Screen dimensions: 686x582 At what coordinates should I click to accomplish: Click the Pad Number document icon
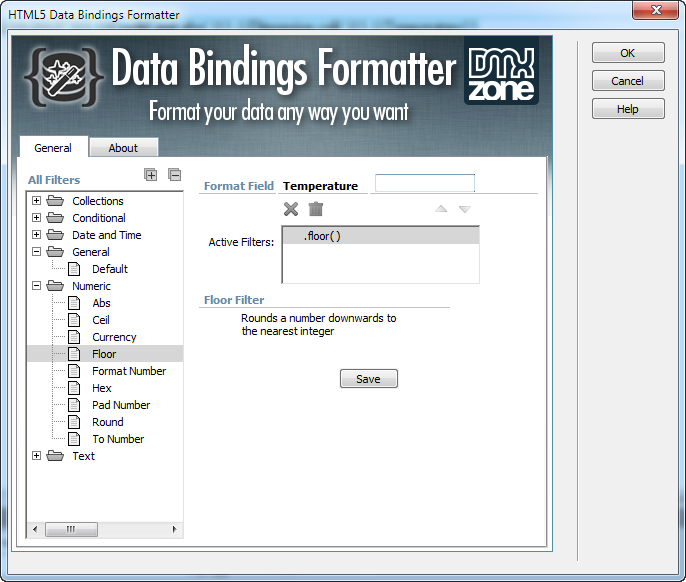pyautogui.click(x=74, y=405)
